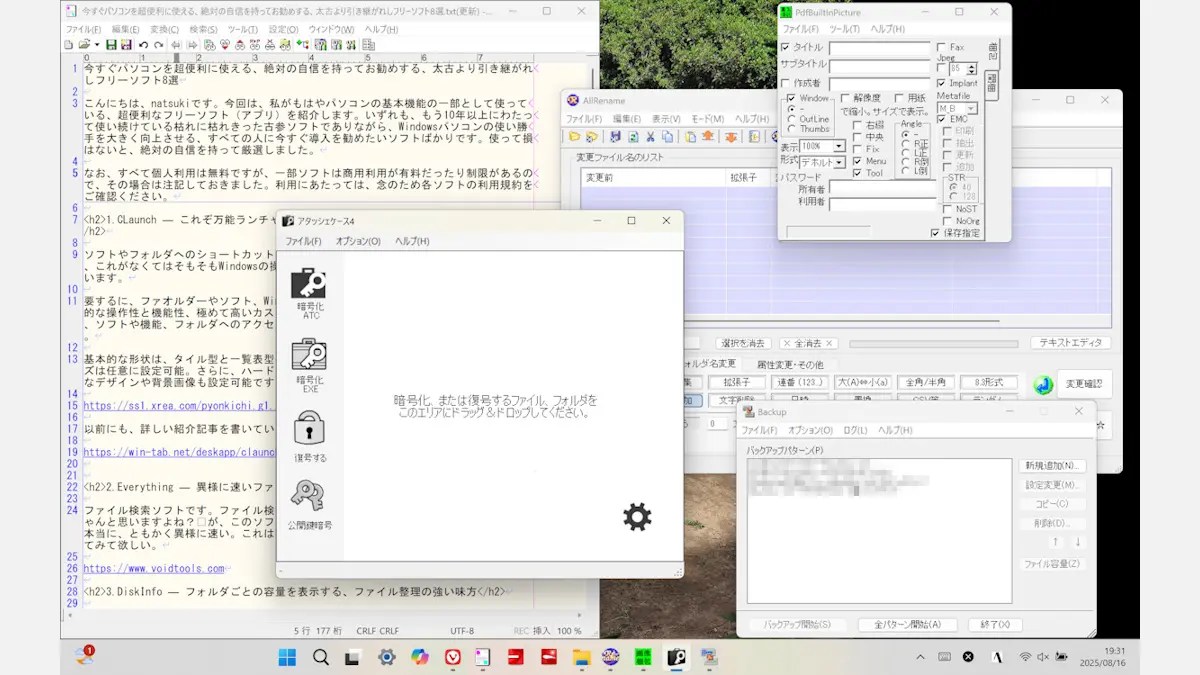
Task: Click the blue return-arrow icon beside 変更確認
Action: coord(1043,384)
